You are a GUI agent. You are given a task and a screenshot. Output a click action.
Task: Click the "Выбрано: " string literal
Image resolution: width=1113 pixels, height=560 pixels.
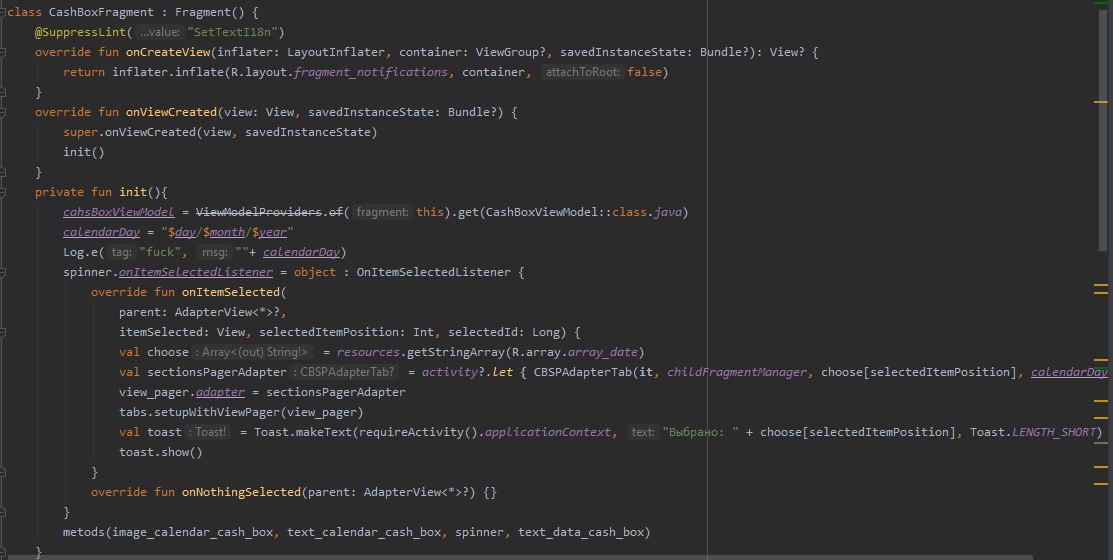(701, 432)
